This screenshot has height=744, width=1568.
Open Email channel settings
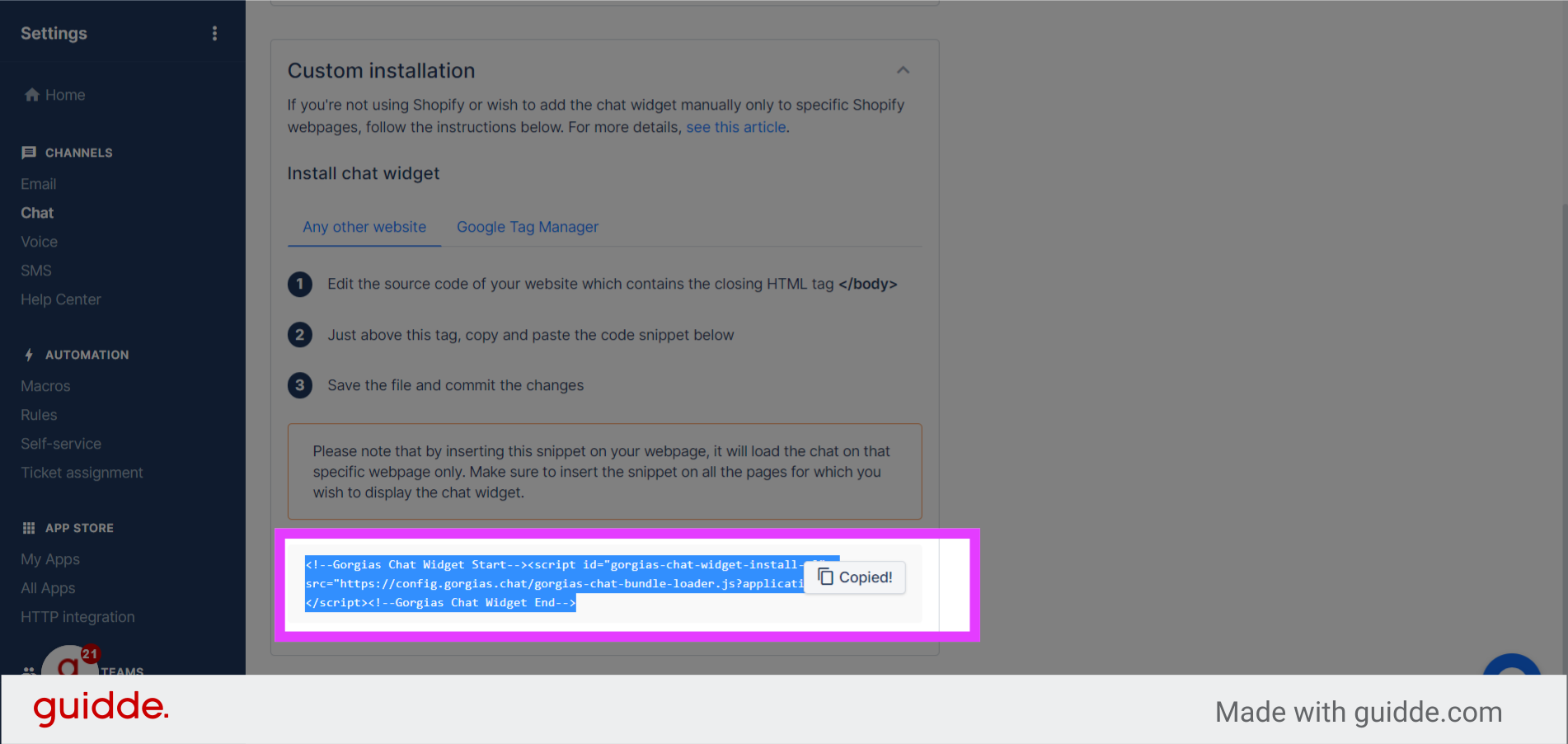click(x=39, y=184)
